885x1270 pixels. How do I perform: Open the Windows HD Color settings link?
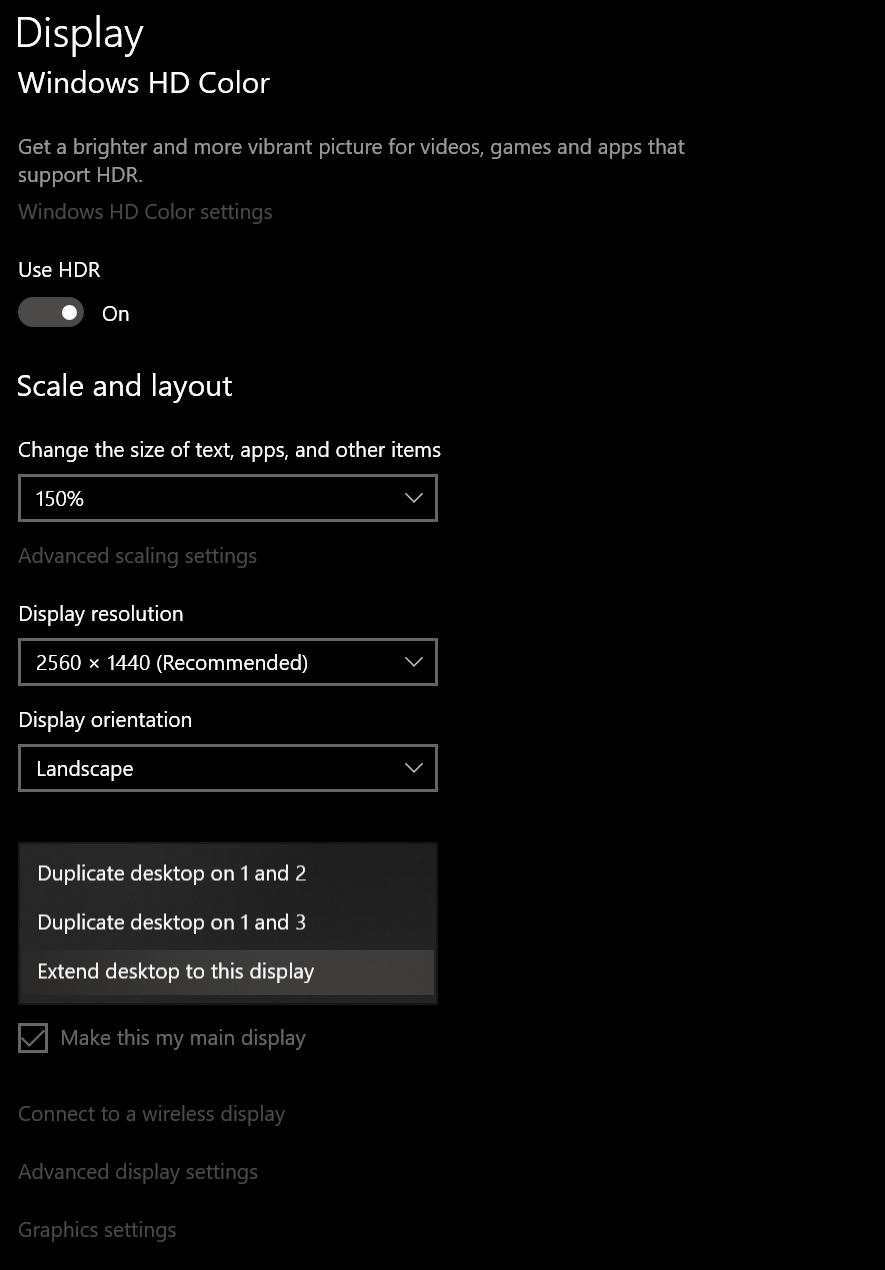[x=145, y=212]
